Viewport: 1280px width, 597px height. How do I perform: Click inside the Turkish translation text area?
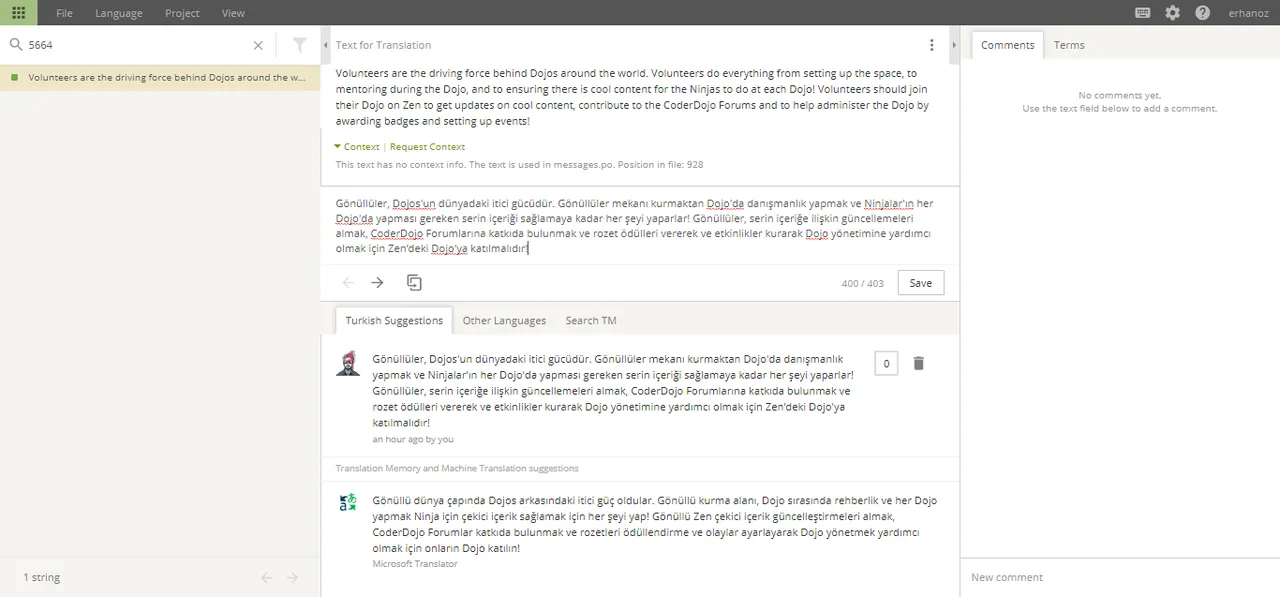pyautogui.click(x=639, y=225)
